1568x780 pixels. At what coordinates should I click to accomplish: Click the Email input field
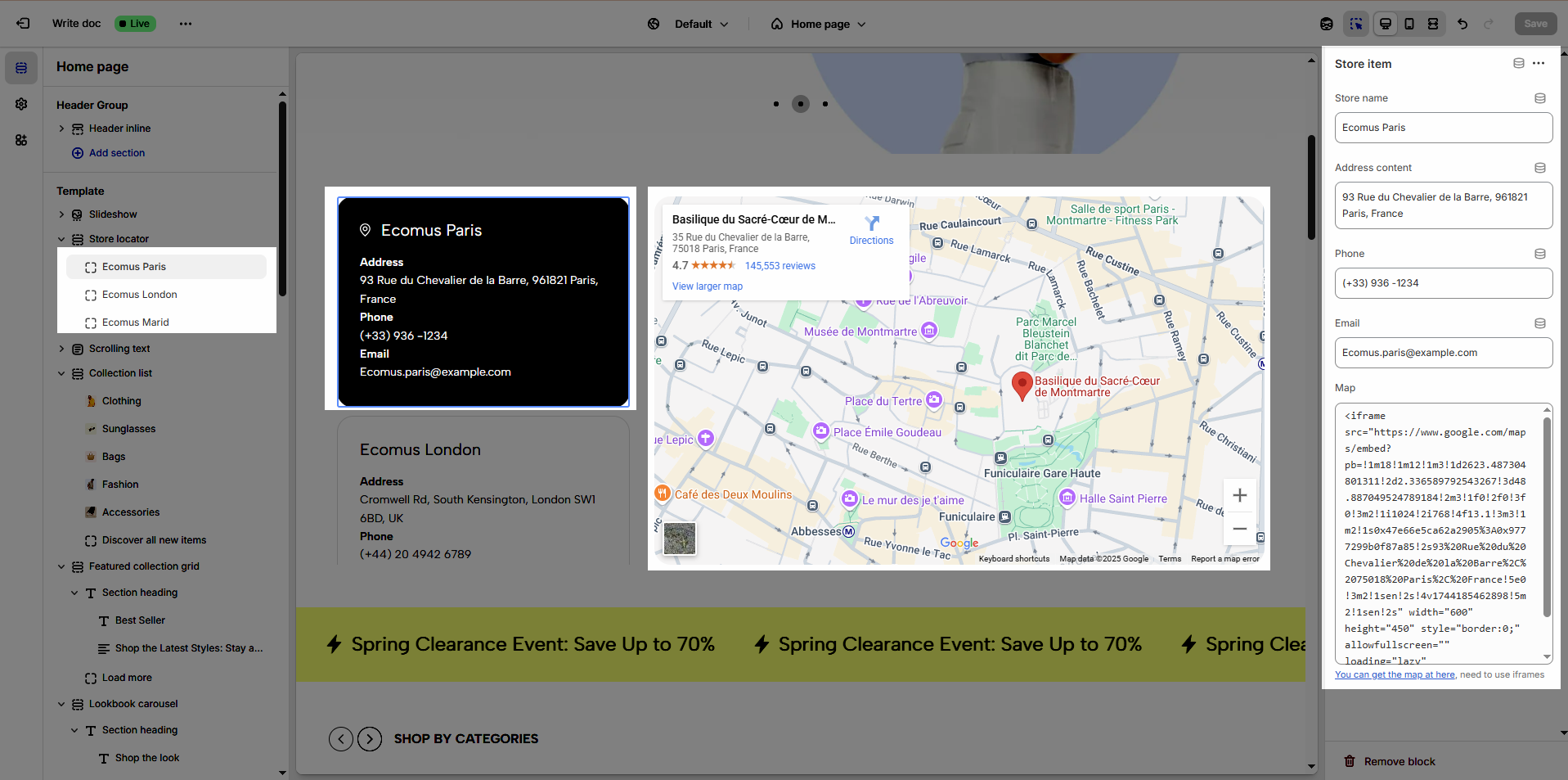coord(1444,353)
